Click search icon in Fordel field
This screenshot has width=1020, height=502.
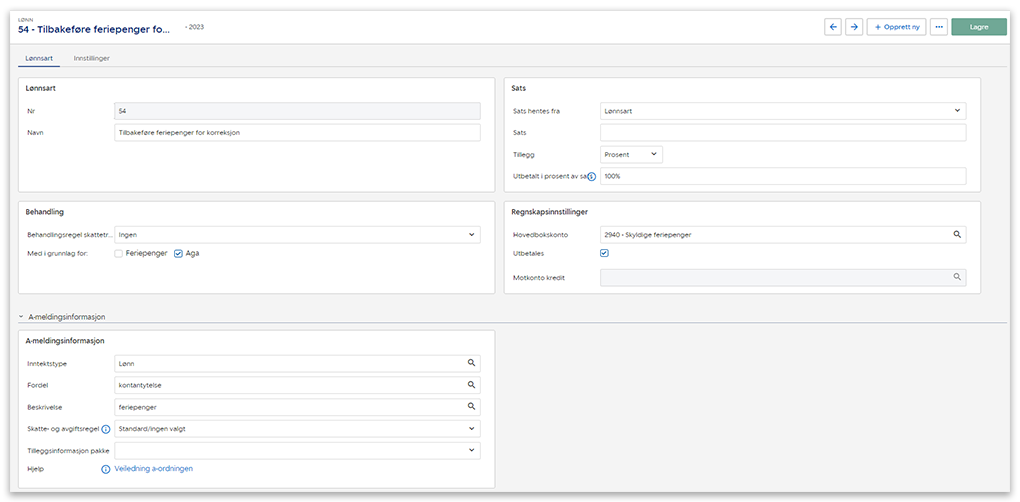(x=471, y=385)
